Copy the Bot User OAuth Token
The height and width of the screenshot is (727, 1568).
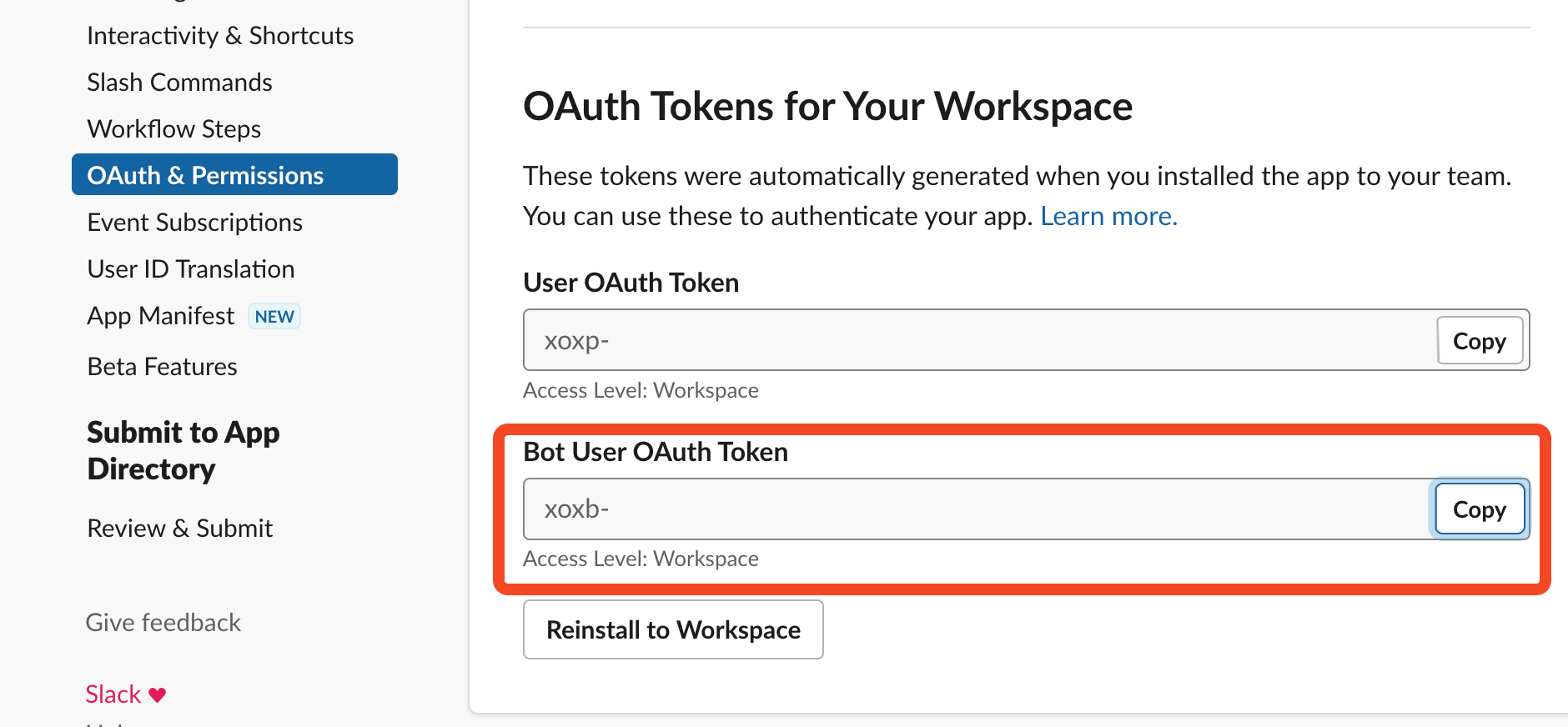pyautogui.click(x=1479, y=509)
